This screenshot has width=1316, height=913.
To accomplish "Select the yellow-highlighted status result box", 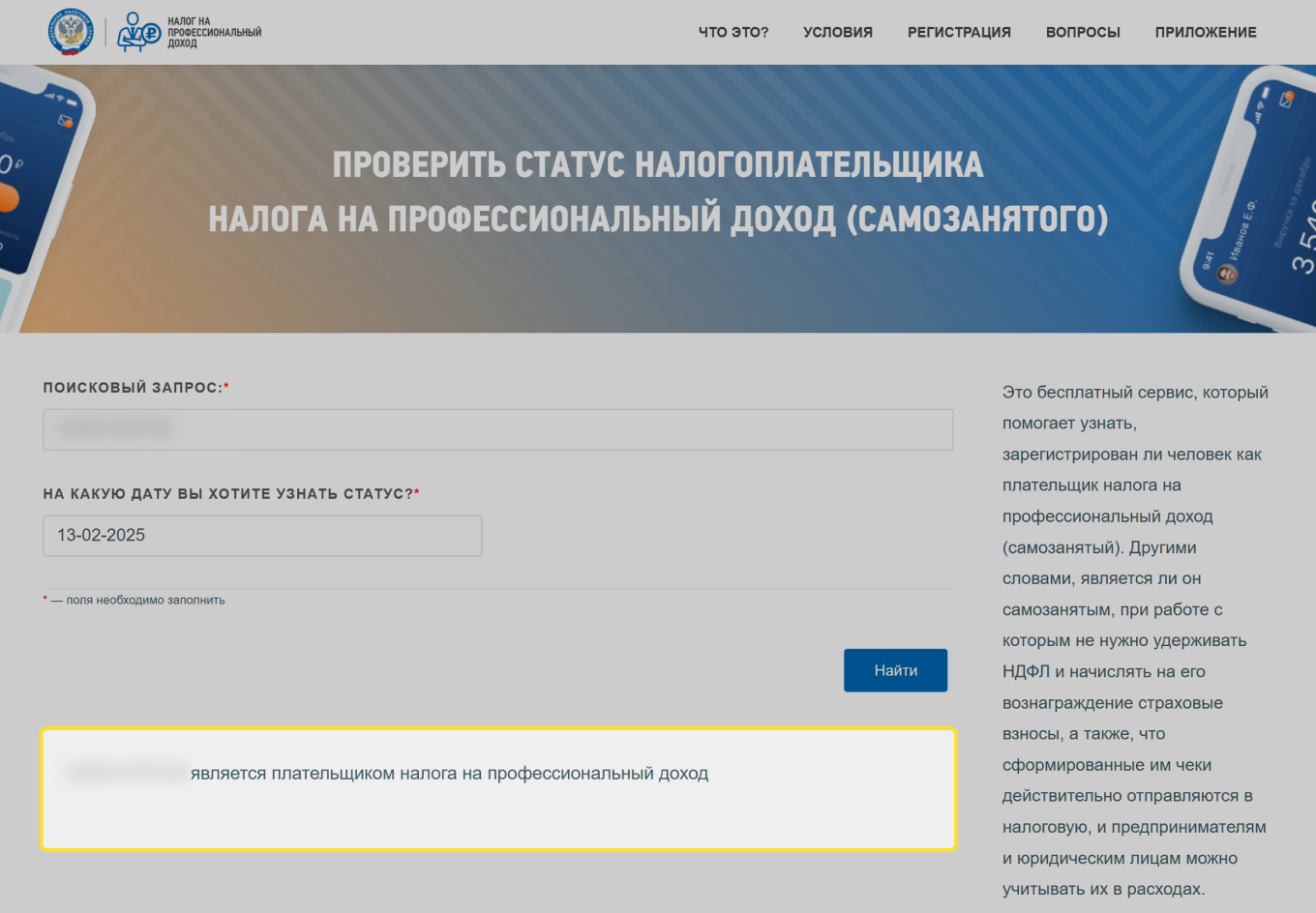I will [x=499, y=788].
